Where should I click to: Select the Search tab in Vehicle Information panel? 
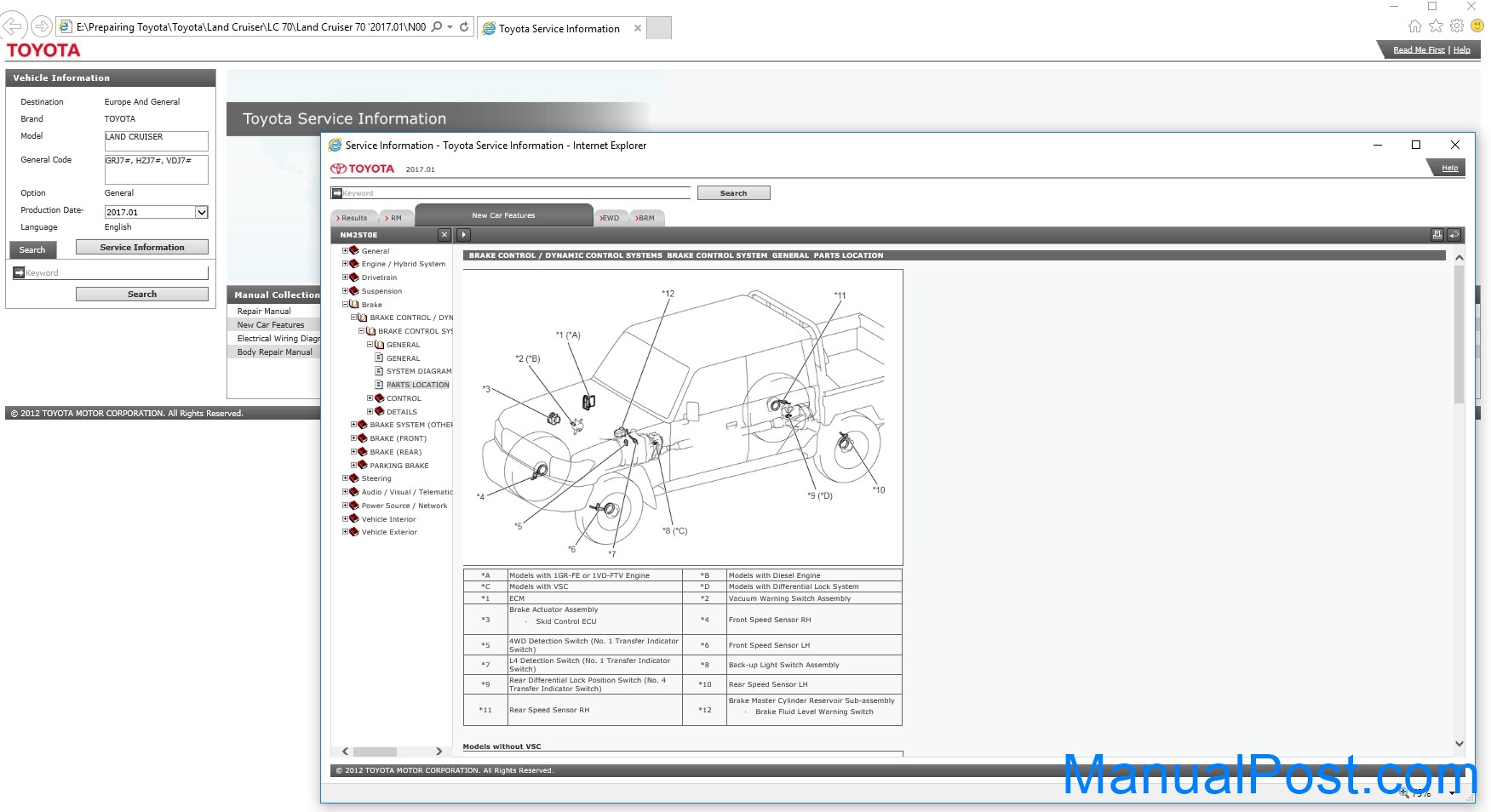point(32,249)
